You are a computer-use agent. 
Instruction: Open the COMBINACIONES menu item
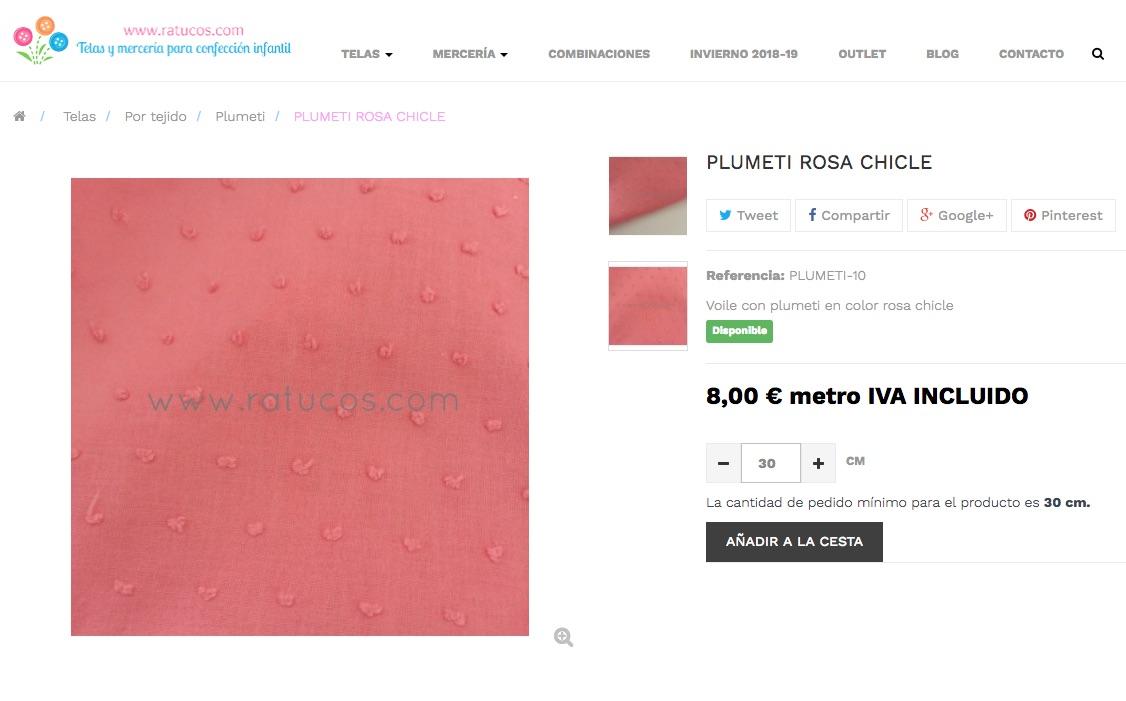[x=599, y=54]
